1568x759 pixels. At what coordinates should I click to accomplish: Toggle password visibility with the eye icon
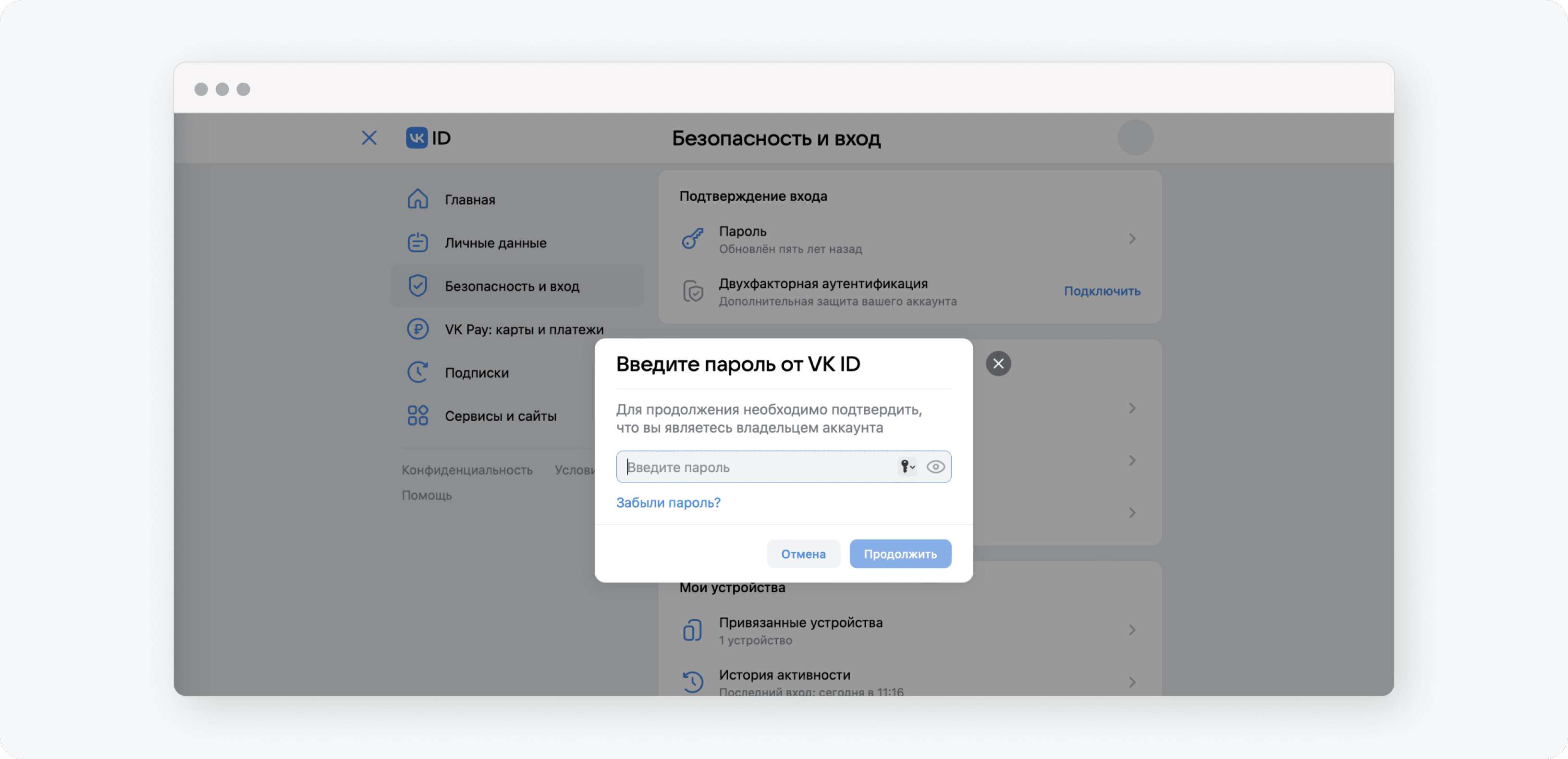pos(935,467)
